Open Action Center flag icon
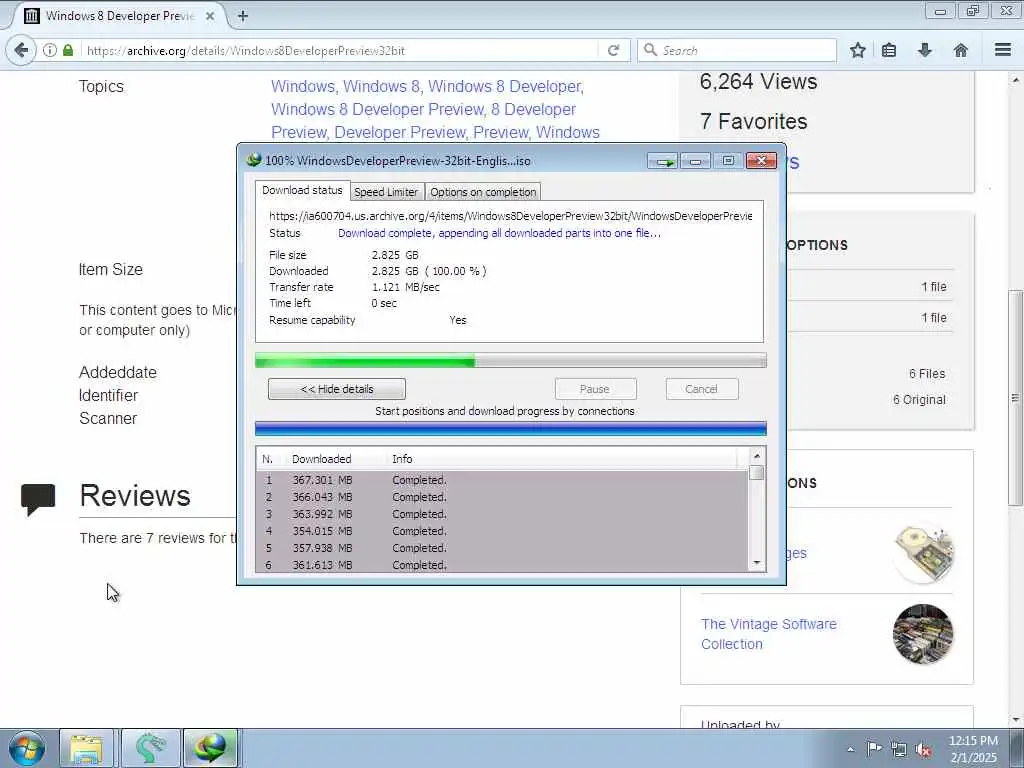The height and width of the screenshot is (768, 1024). tap(873, 748)
